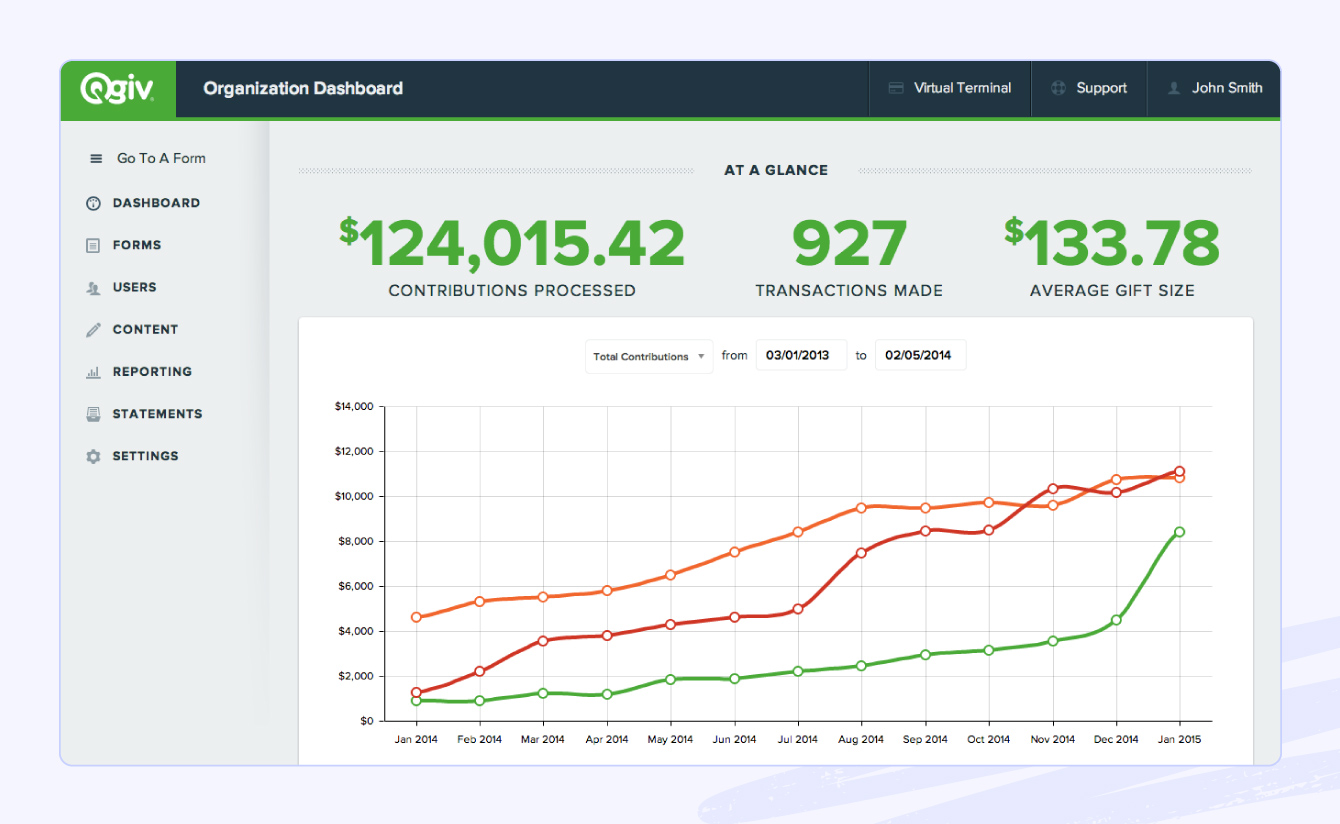
Task: Open the Go To A Form menu
Action: click(148, 158)
